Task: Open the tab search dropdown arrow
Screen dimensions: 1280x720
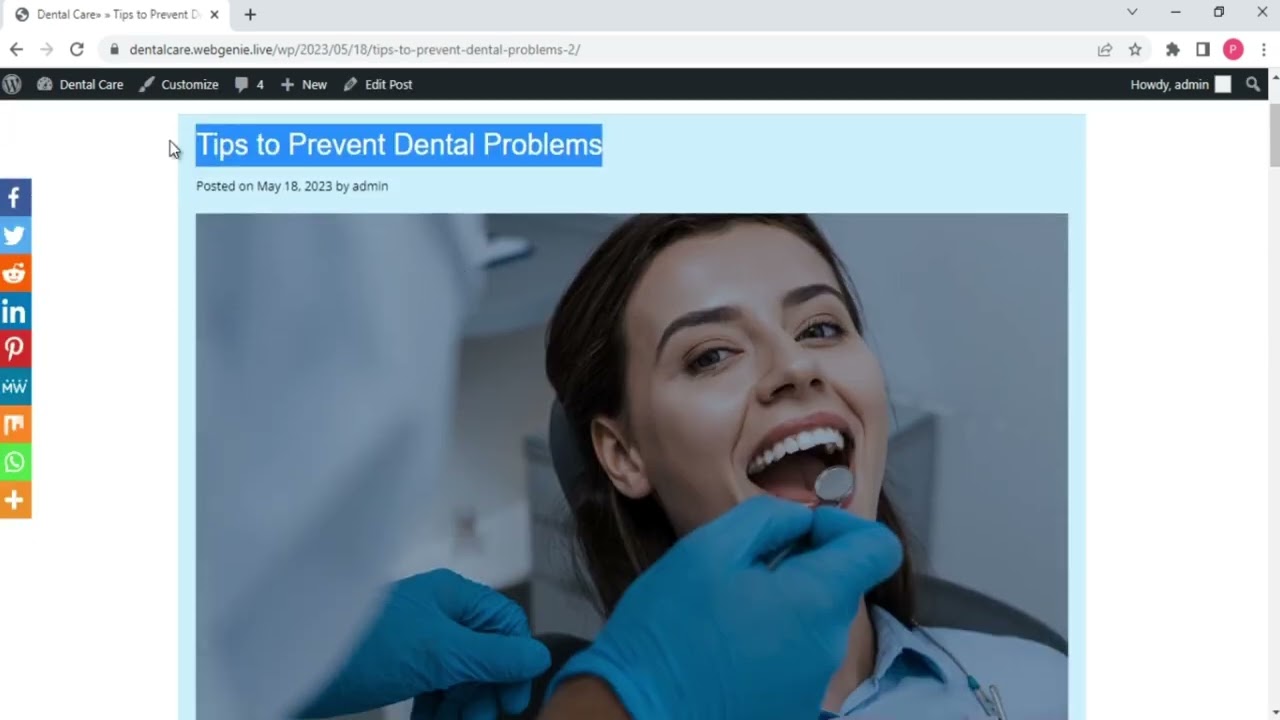Action: pyautogui.click(x=1132, y=12)
